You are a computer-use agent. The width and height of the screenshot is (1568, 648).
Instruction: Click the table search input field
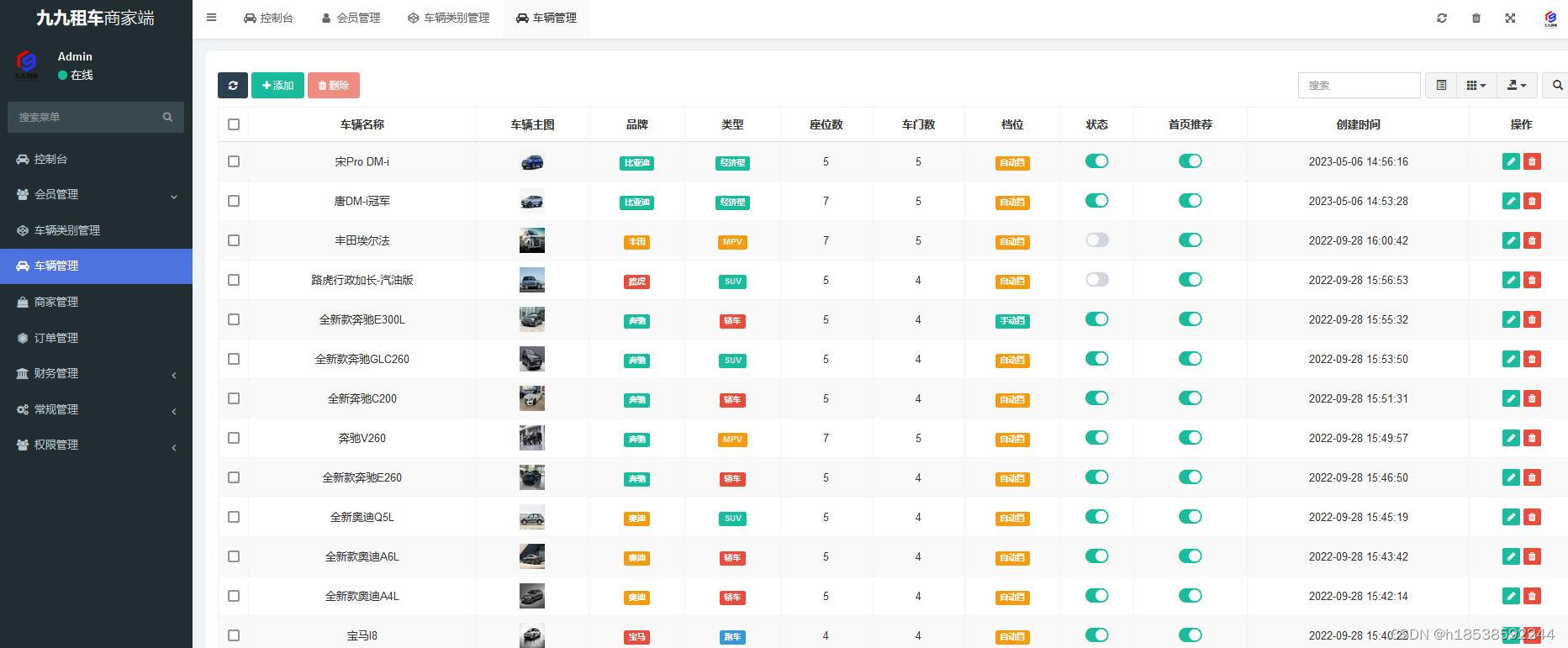[x=1359, y=85]
